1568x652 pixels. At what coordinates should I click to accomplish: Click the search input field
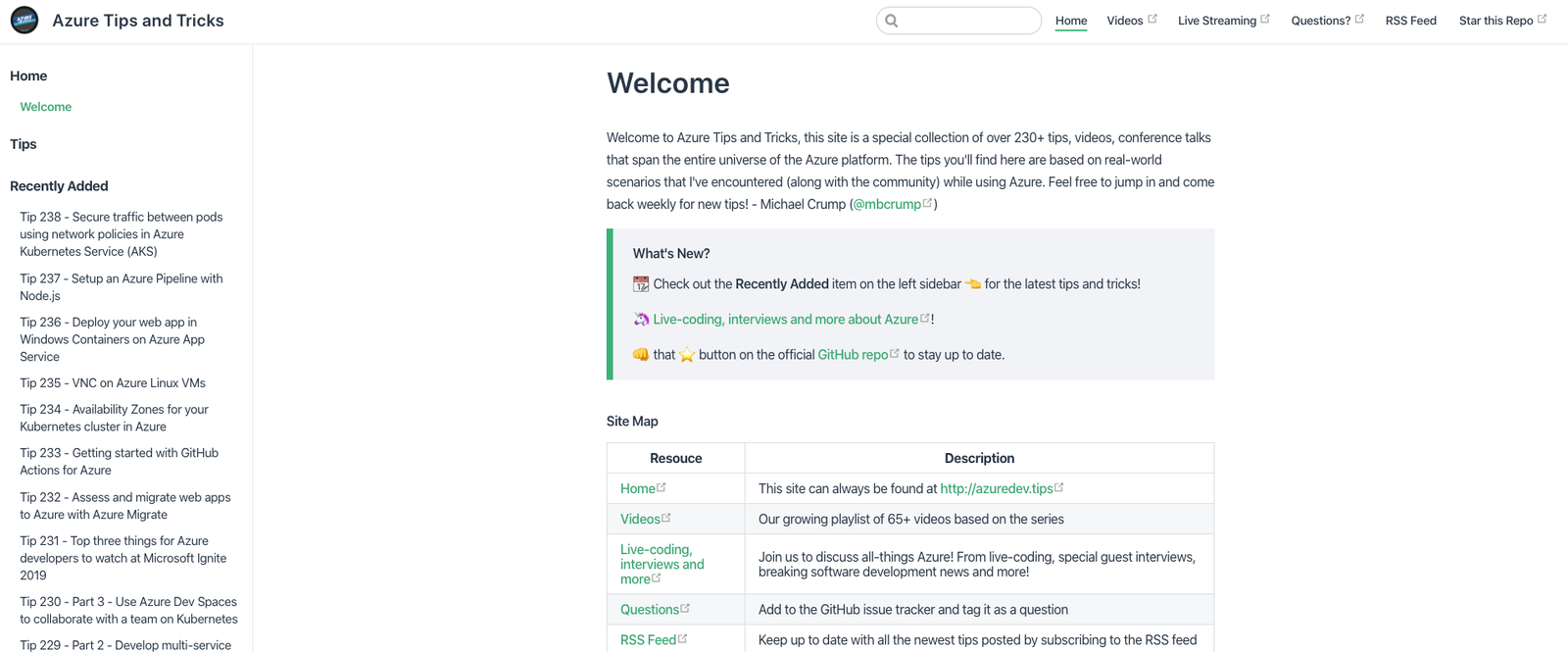coord(965,21)
